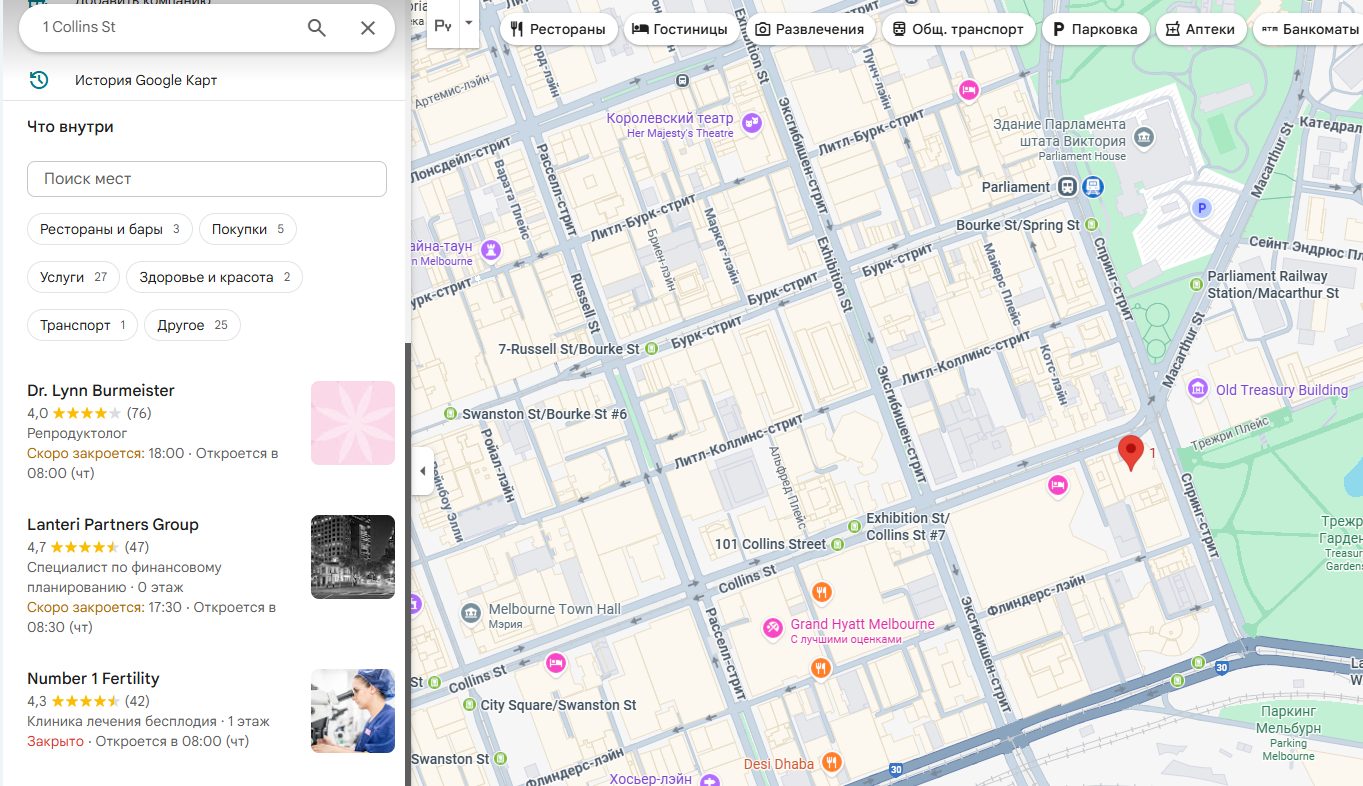The height and width of the screenshot is (786, 1363).
Task: Click the blue tram icon beside Parliament
Action: coord(1093,186)
